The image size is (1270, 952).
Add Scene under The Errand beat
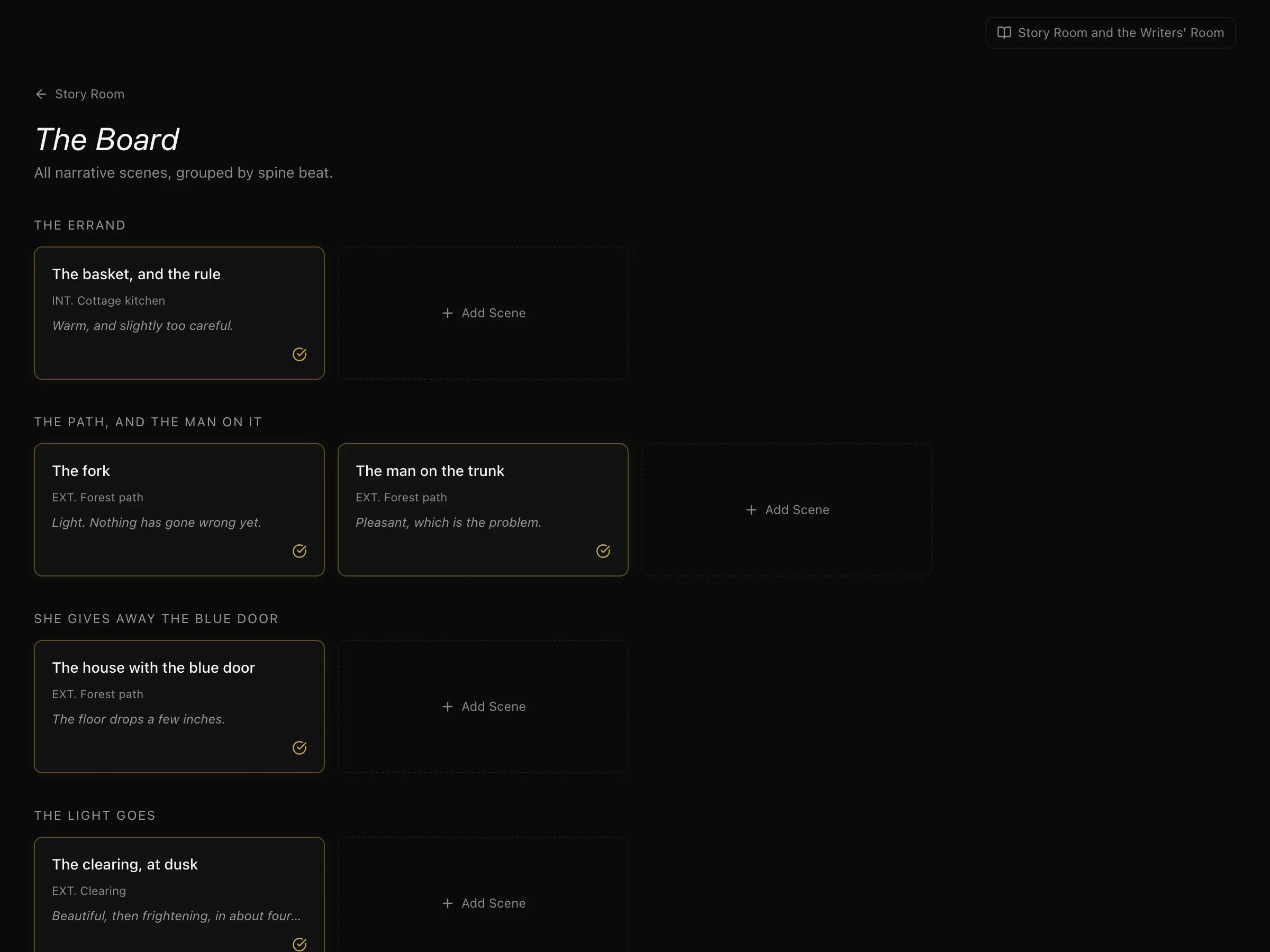pyautogui.click(x=483, y=313)
